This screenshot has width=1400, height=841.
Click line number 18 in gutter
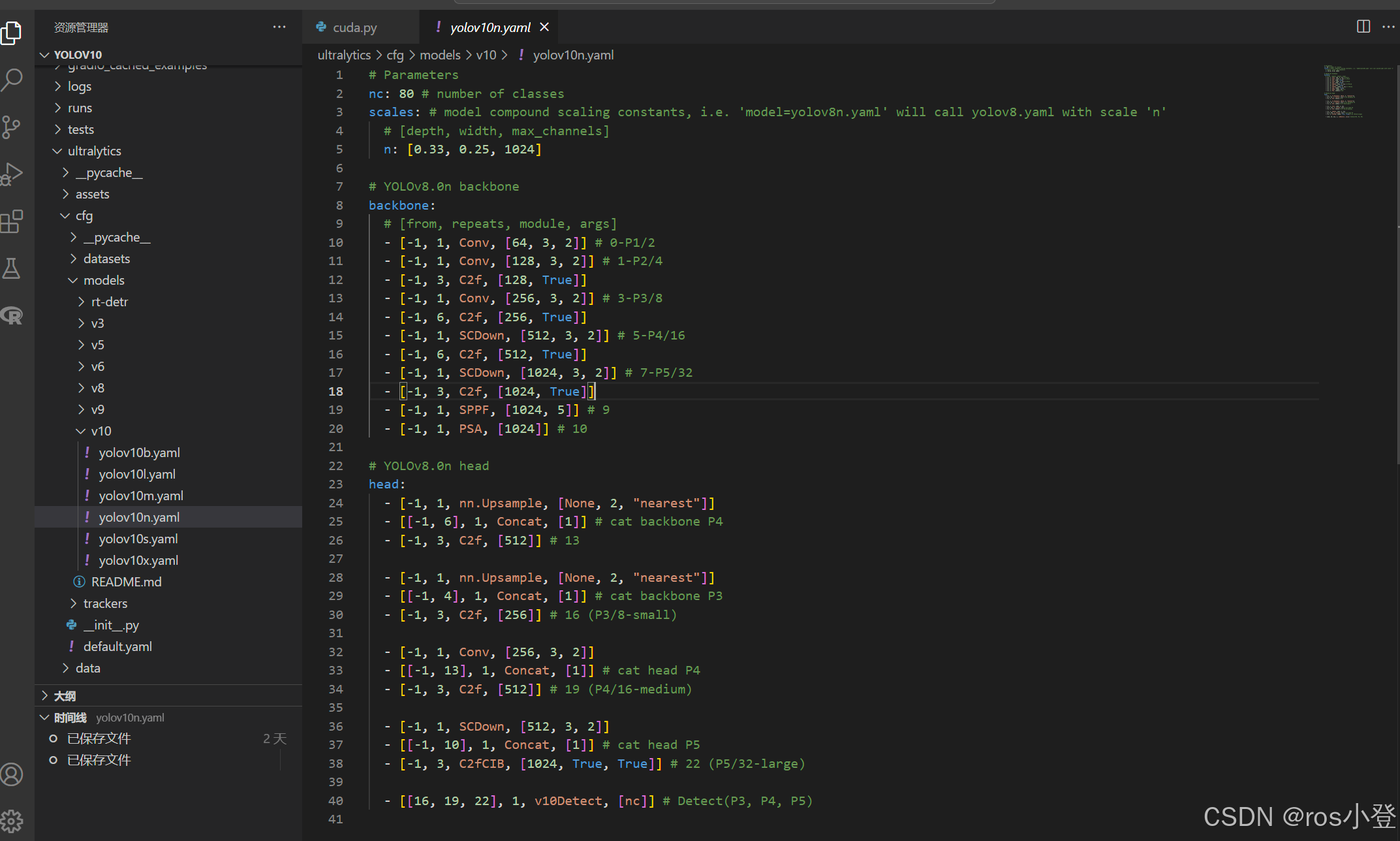[x=335, y=391]
